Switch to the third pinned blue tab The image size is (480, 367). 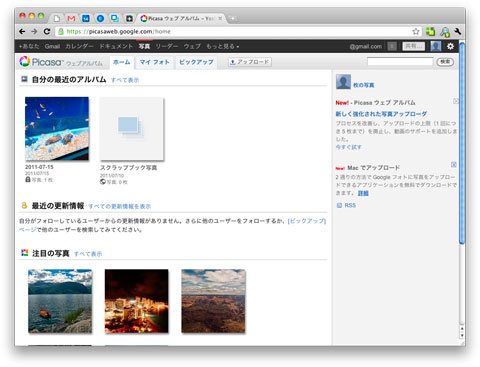(x=86, y=18)
